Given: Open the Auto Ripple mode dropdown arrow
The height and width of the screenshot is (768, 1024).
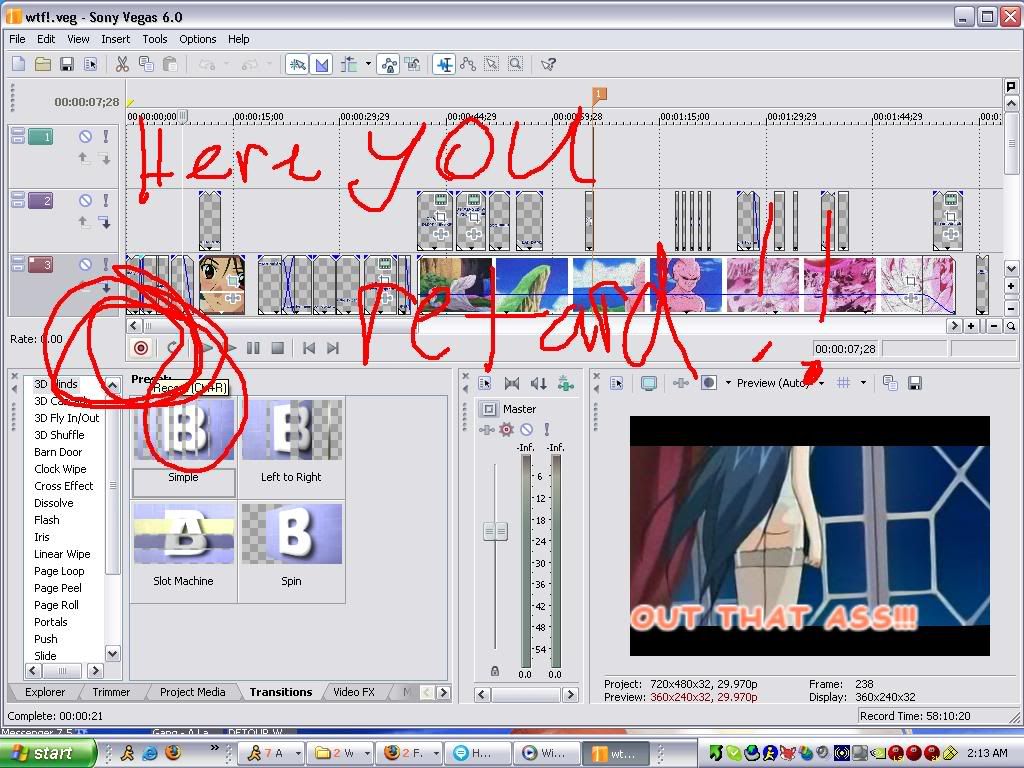Looking at the screenshot, I should point(368,64).
